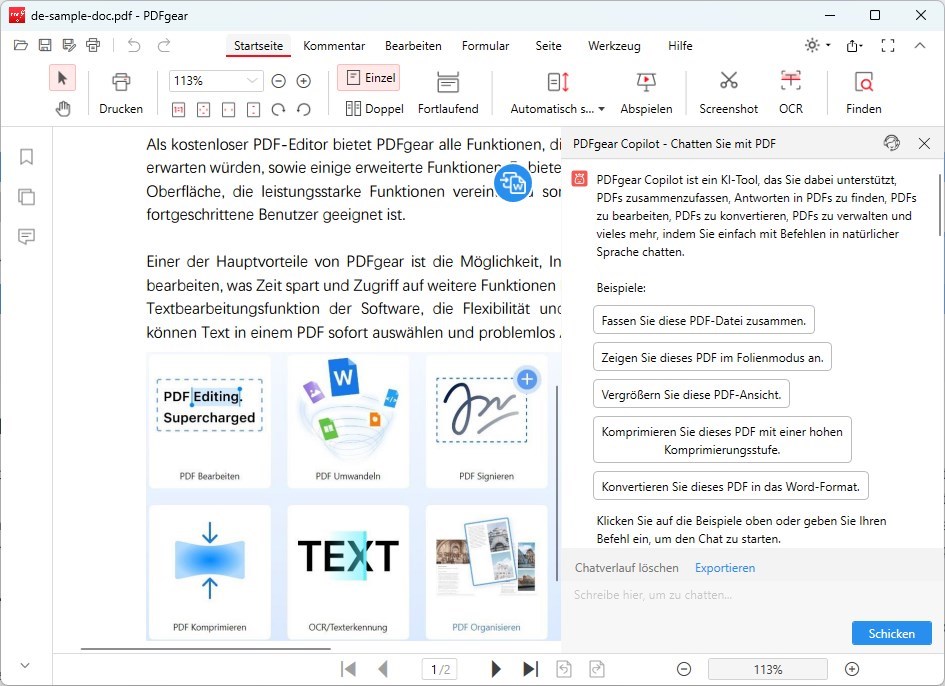Choose 'Konvertieren Sie dieses PDF in das Word-Format'
This screenshot has height=686, width=945.
[730, 486]
